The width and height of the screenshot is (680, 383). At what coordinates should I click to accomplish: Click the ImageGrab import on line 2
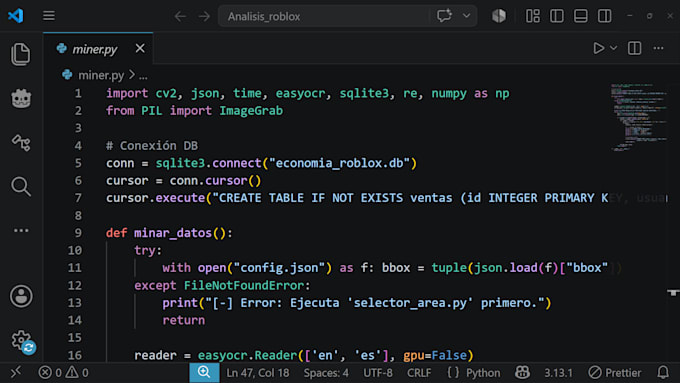coord(251,111)
